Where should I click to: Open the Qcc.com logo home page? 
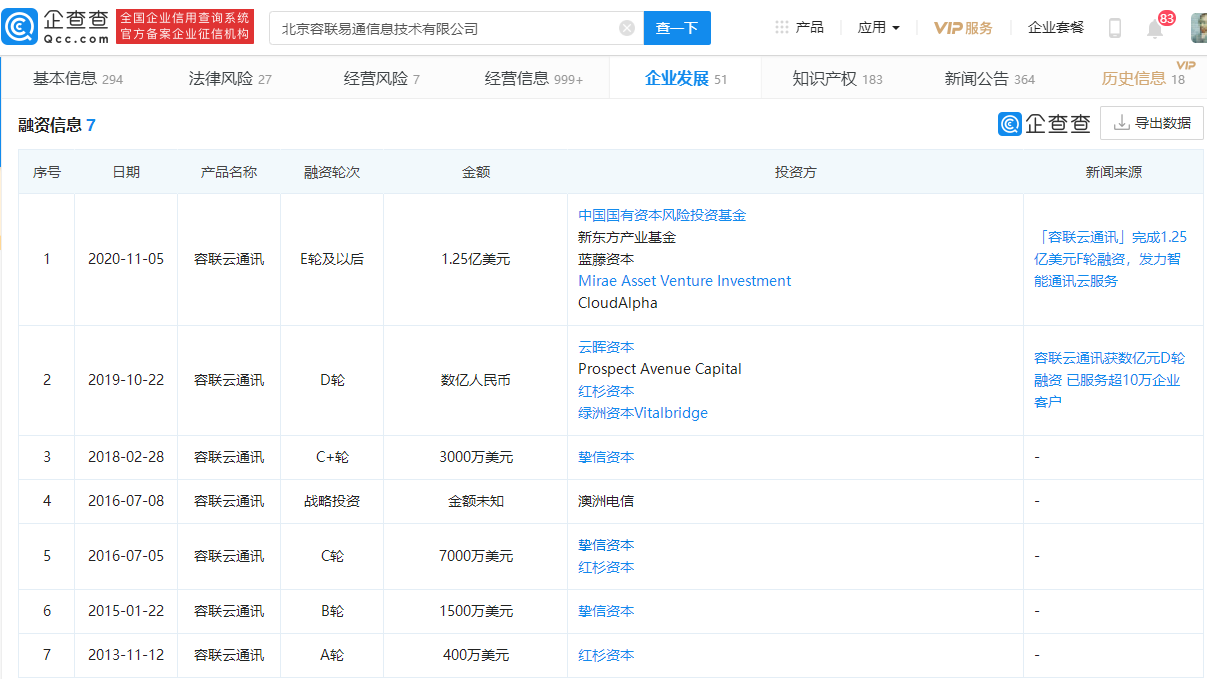(56, 27)
